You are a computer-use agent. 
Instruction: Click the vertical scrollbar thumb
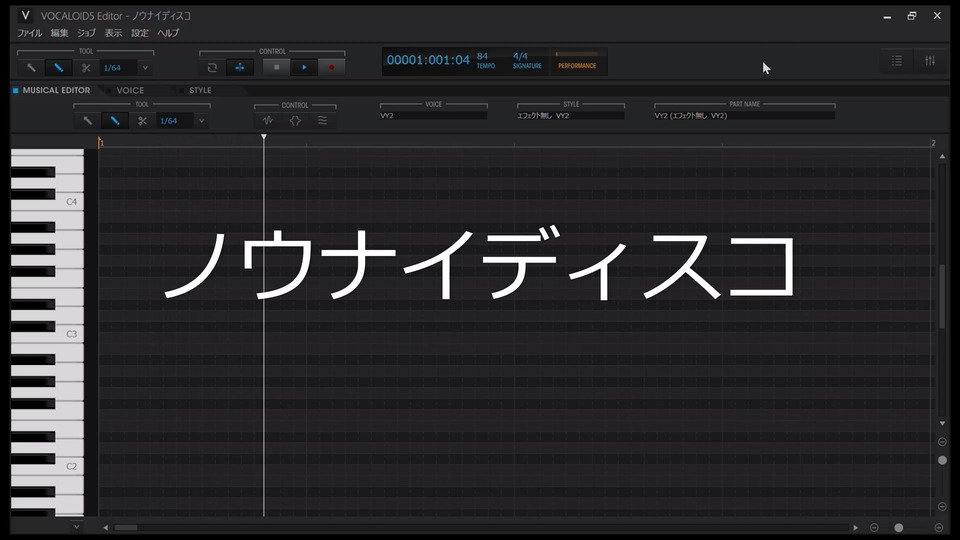coord(942,296)
